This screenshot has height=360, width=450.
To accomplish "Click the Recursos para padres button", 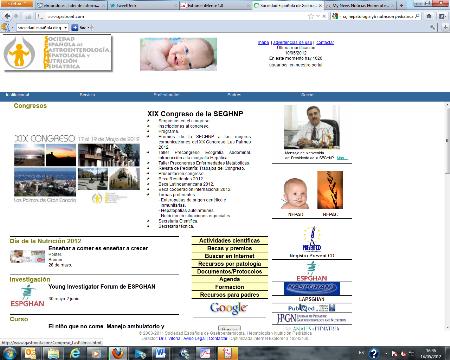I will coord(230,295).
